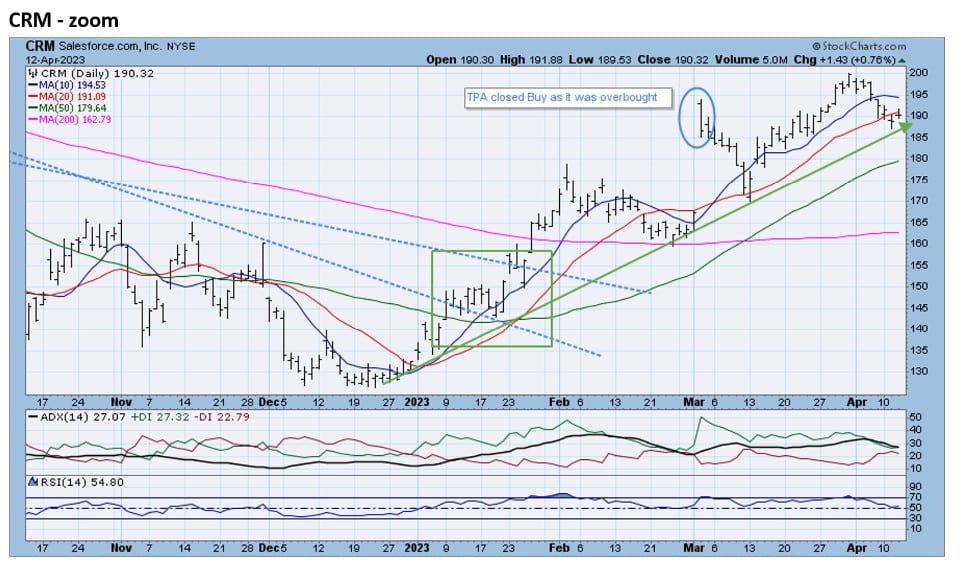The image size is (977, 567).
Task: Click the 200 price axis label
Action: (x=919, y=72)
